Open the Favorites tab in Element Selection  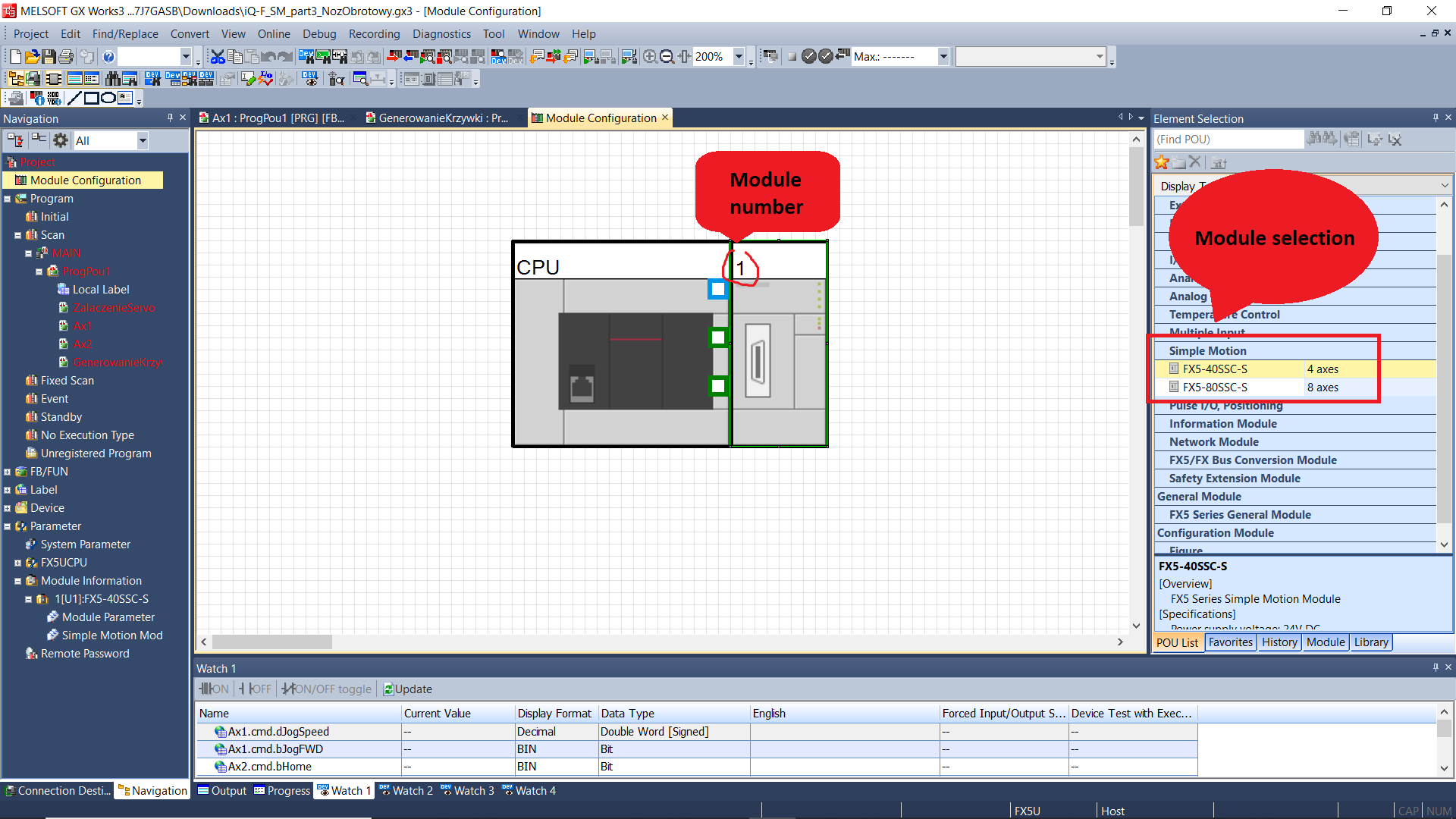coord(1230,642)
